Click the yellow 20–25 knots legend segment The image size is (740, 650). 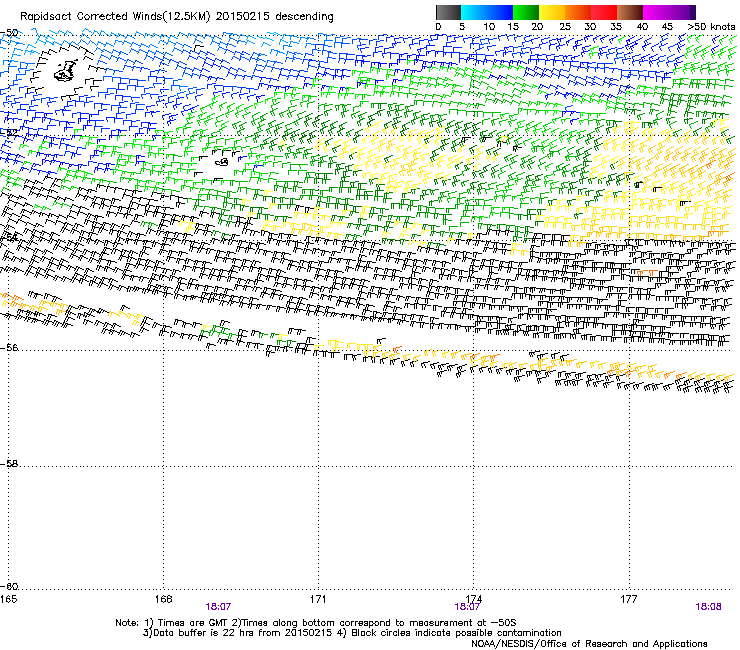552,12
